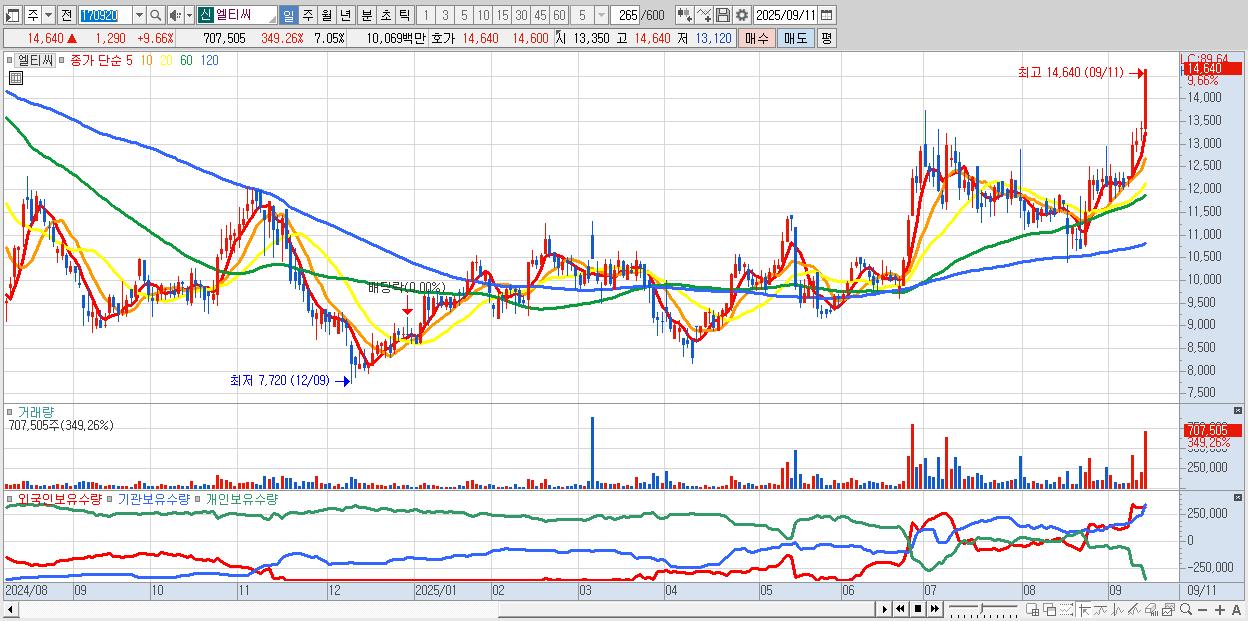
Task: Click the 매도 sell button
Action: click(795, 38)
